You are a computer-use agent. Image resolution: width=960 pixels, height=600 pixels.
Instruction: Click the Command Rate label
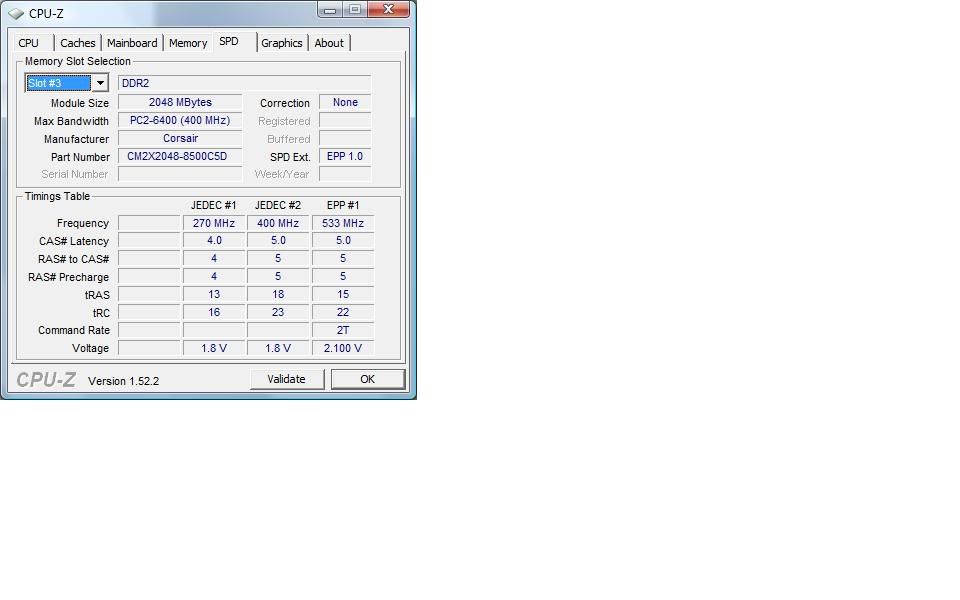tap(74, 330)
